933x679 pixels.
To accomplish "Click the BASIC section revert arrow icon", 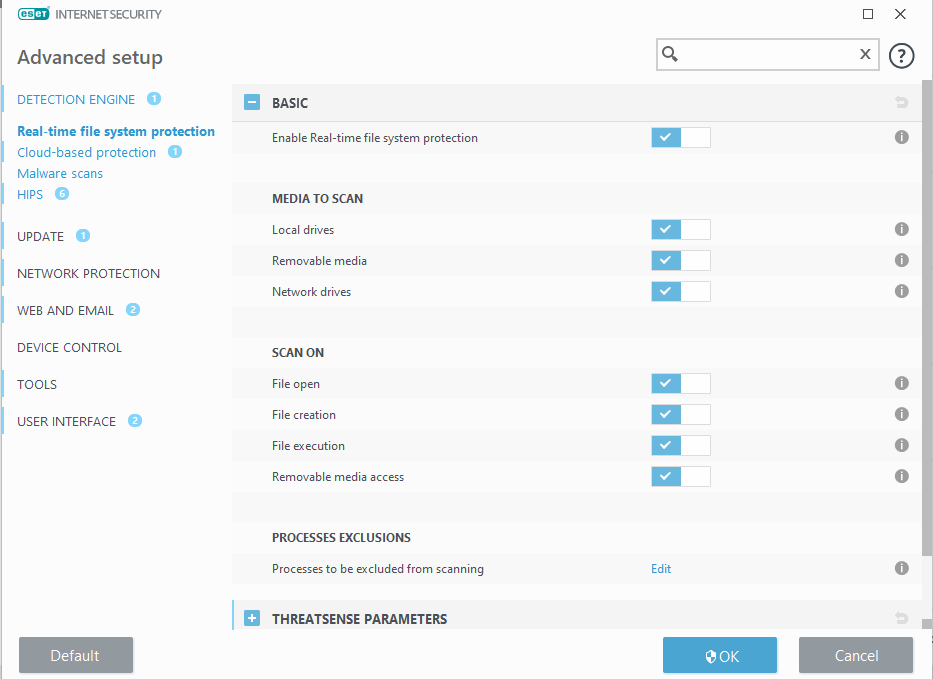I will (x=901, y=102).
